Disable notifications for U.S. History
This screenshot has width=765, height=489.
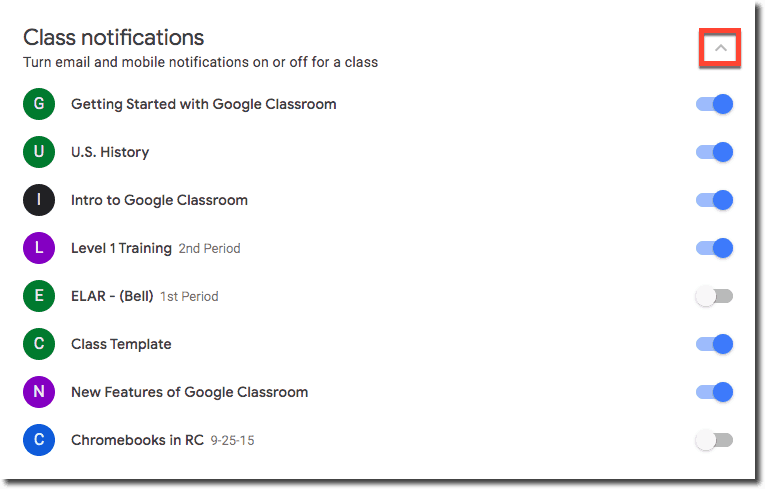(x=714, y=152)
